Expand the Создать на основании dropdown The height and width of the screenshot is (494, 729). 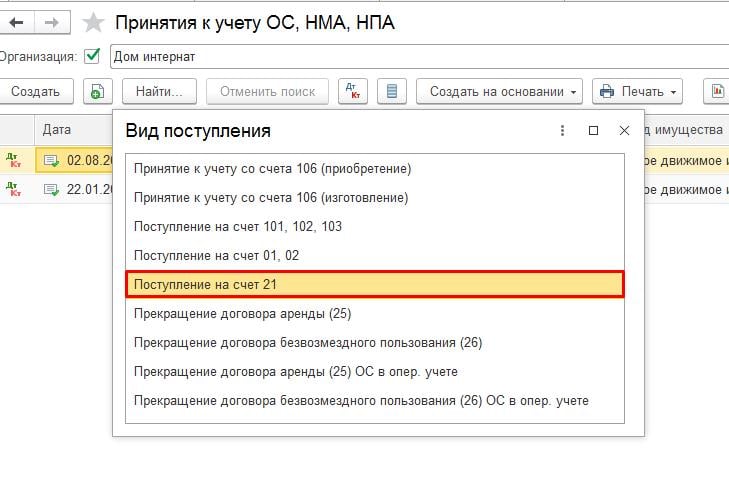499,92
